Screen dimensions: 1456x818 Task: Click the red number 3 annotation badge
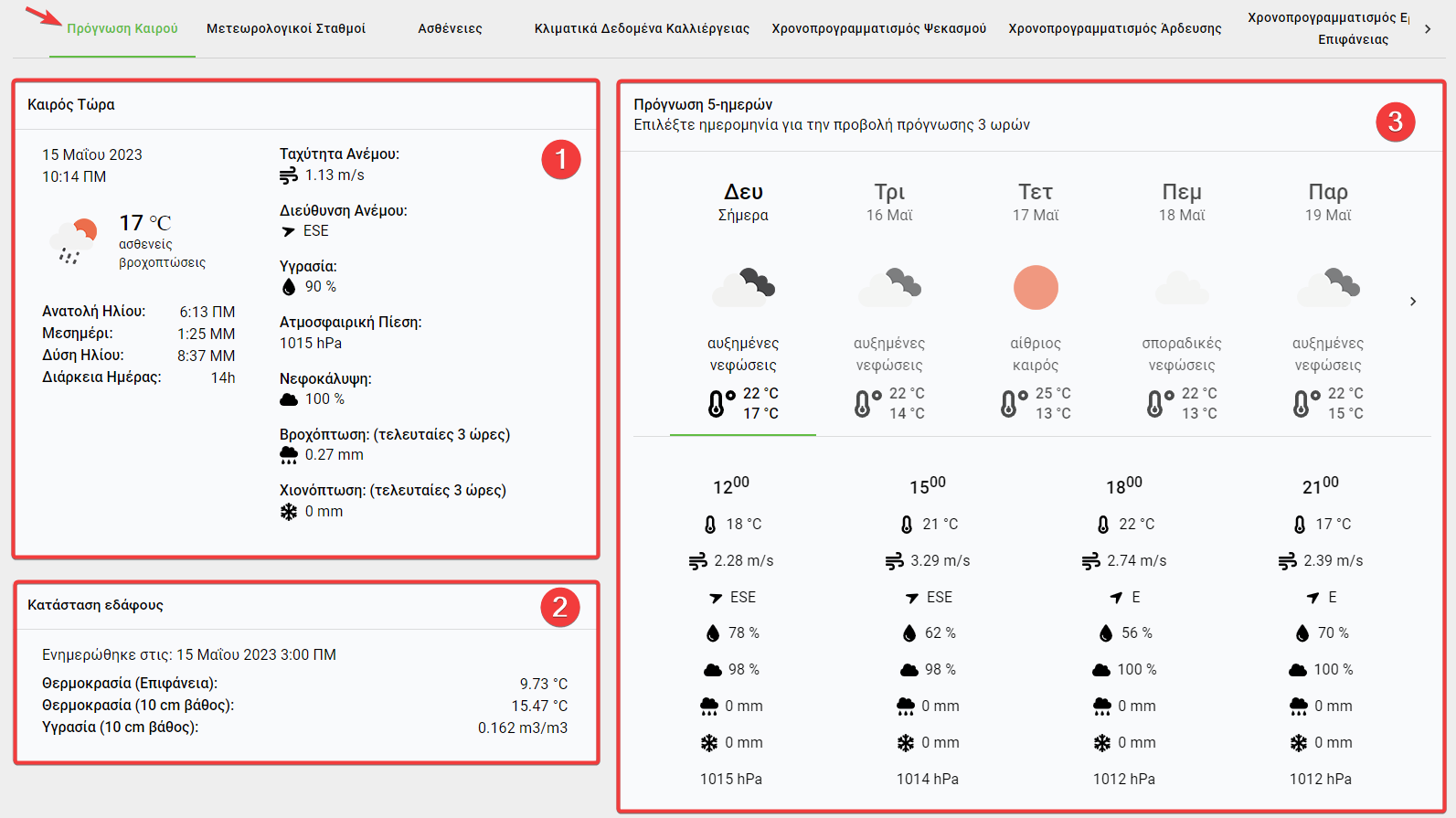click(x=1396, y=122)
